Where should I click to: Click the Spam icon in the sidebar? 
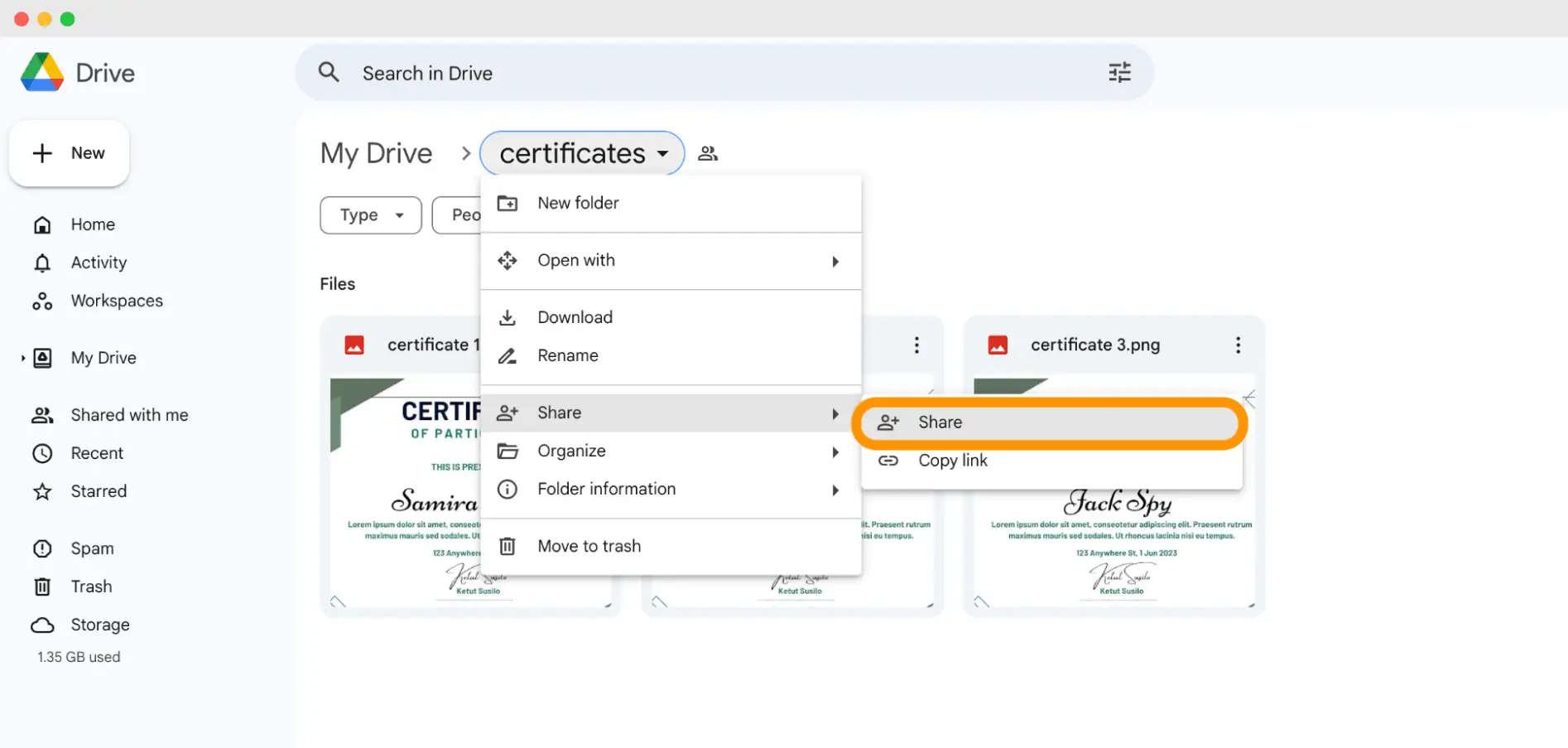point(42,548)
